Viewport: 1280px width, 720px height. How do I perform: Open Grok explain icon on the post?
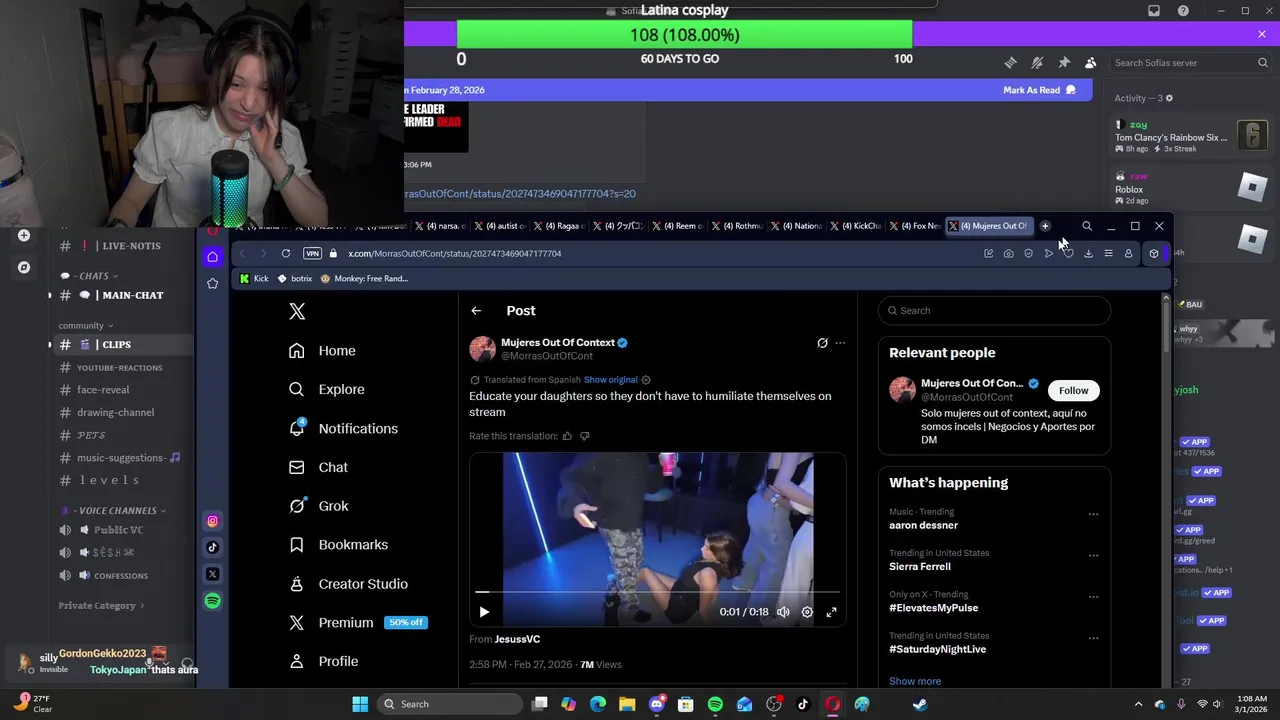coord(822,343)
